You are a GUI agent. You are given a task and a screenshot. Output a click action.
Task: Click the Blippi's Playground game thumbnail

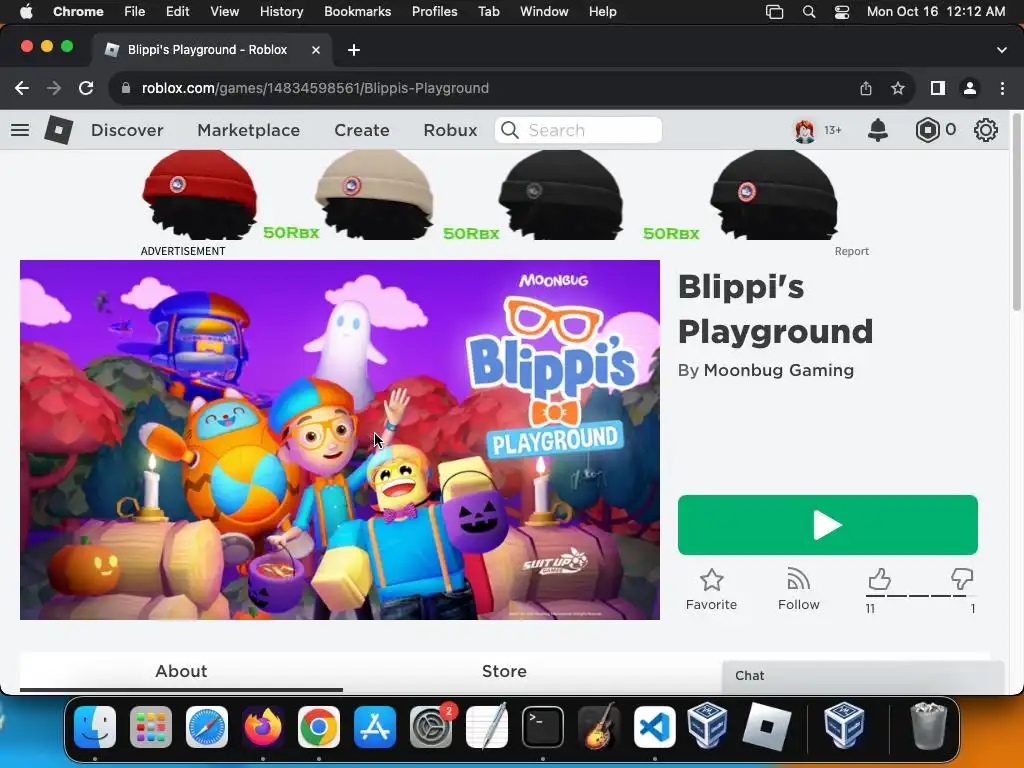point(340,440)
